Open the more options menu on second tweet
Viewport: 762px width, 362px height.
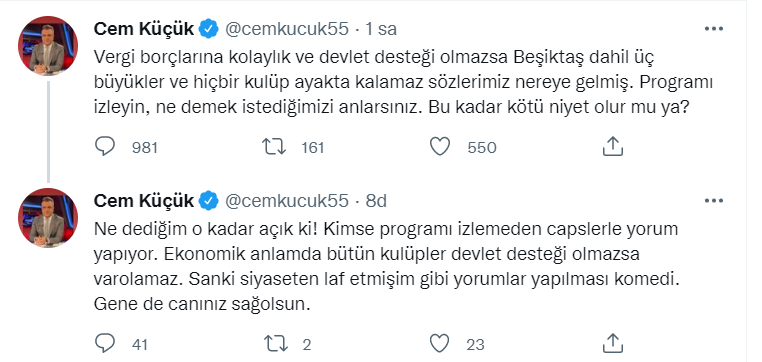(713, 200)
